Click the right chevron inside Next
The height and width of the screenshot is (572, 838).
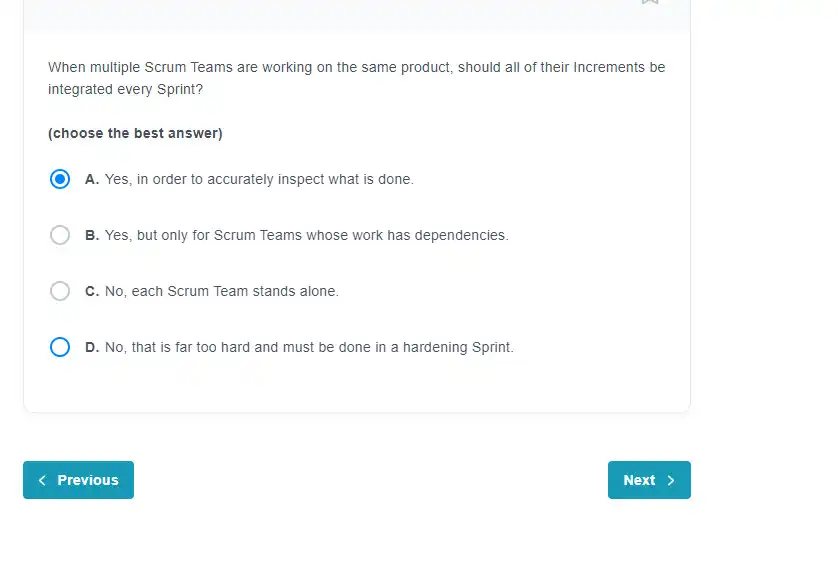coord(671,480)
